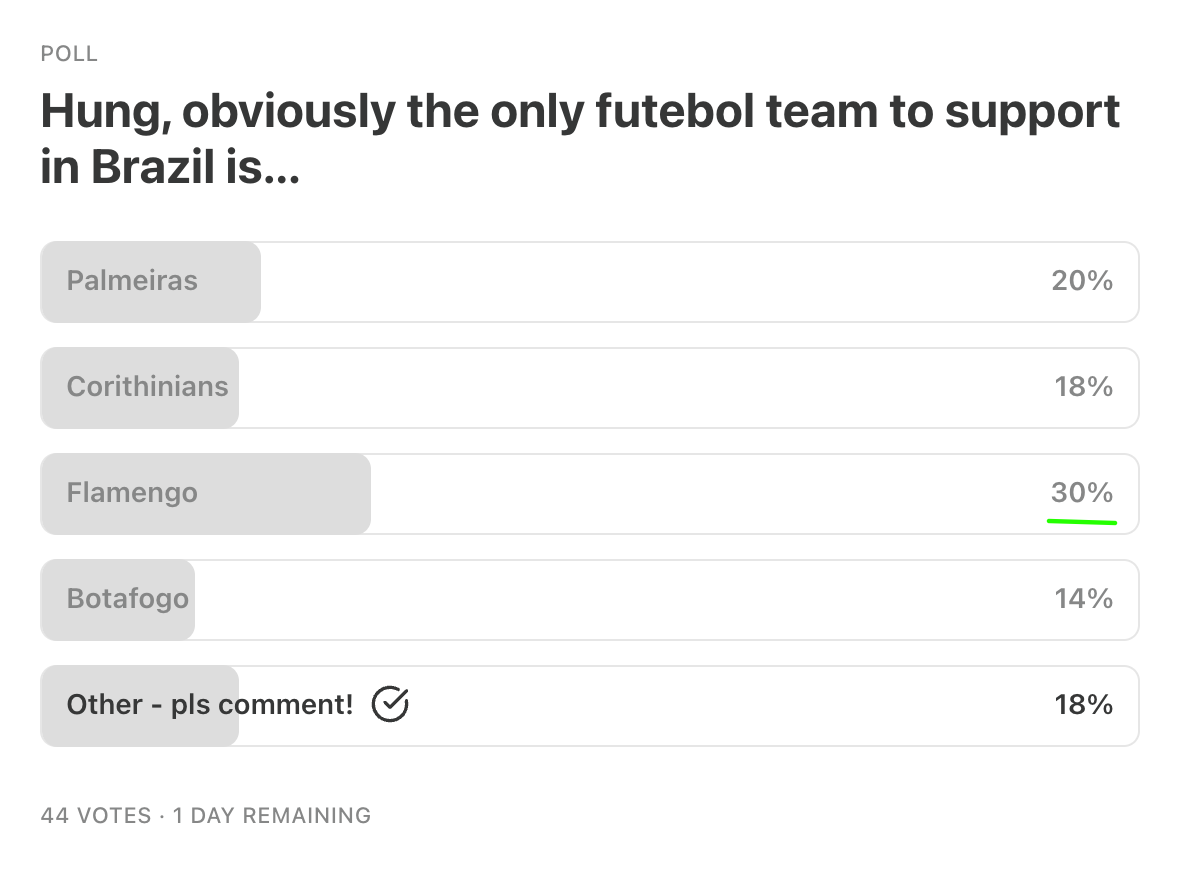Click empty middle of Botafogo's result bar
1180x874 pixels.
click(x=620, y=599)
